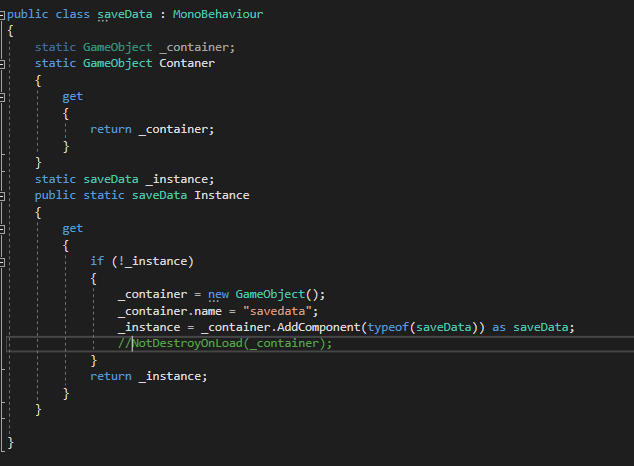Click the 'as' keyword on AddComponent line
Viewport: 634px width, 466px height.
[x=499, y=327]
